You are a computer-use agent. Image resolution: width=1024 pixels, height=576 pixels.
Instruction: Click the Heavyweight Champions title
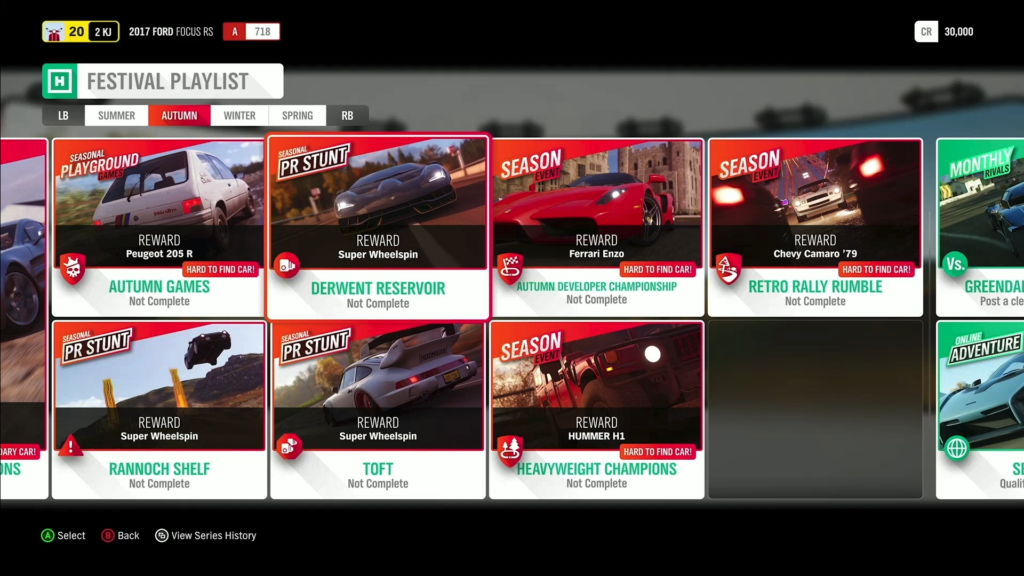(x=597, y=469)
